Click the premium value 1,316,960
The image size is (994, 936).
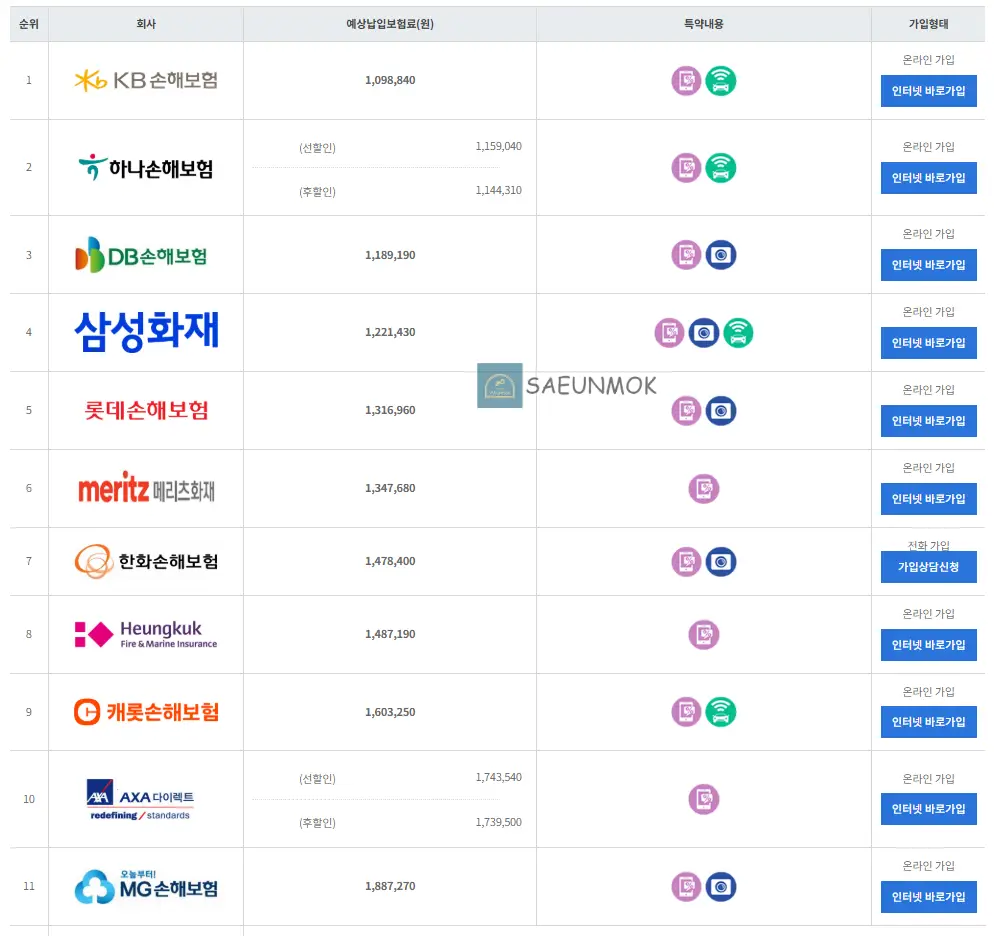[x=390, y=411]
